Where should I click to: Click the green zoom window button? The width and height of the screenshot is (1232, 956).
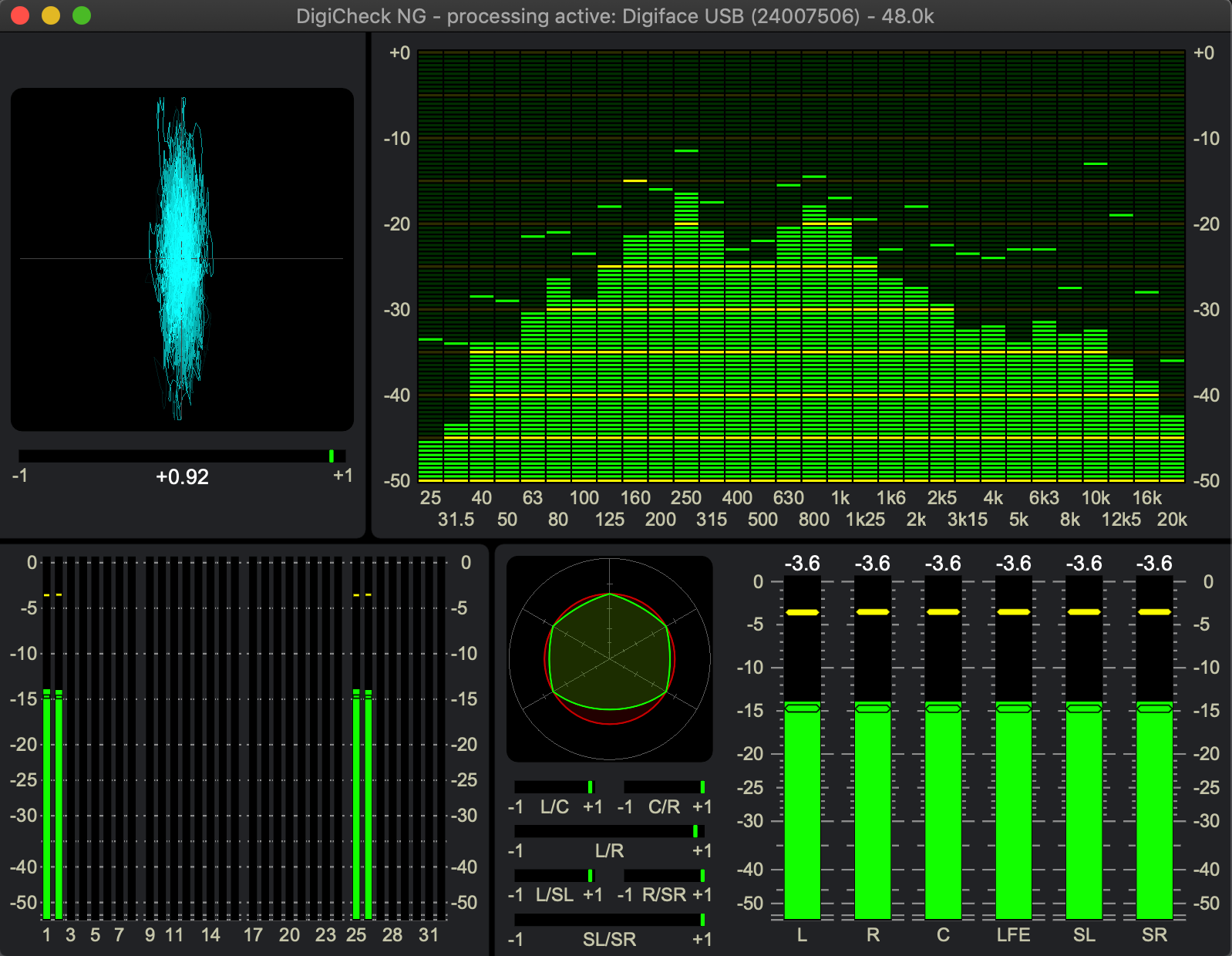[82, 15]
